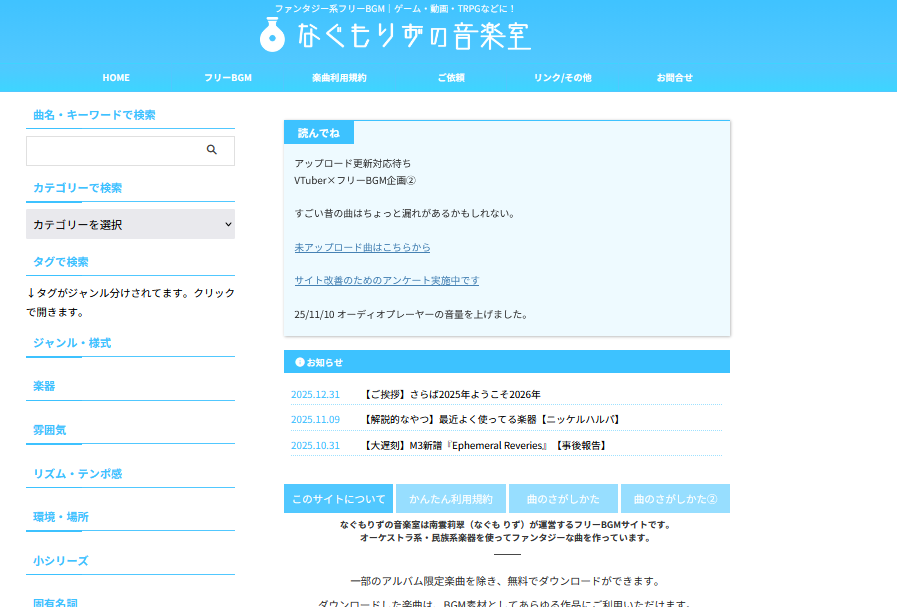Viewport: 897px width, 607px height.
Task: Select the 曲のさがしかた tab
Action: (563, 499)
